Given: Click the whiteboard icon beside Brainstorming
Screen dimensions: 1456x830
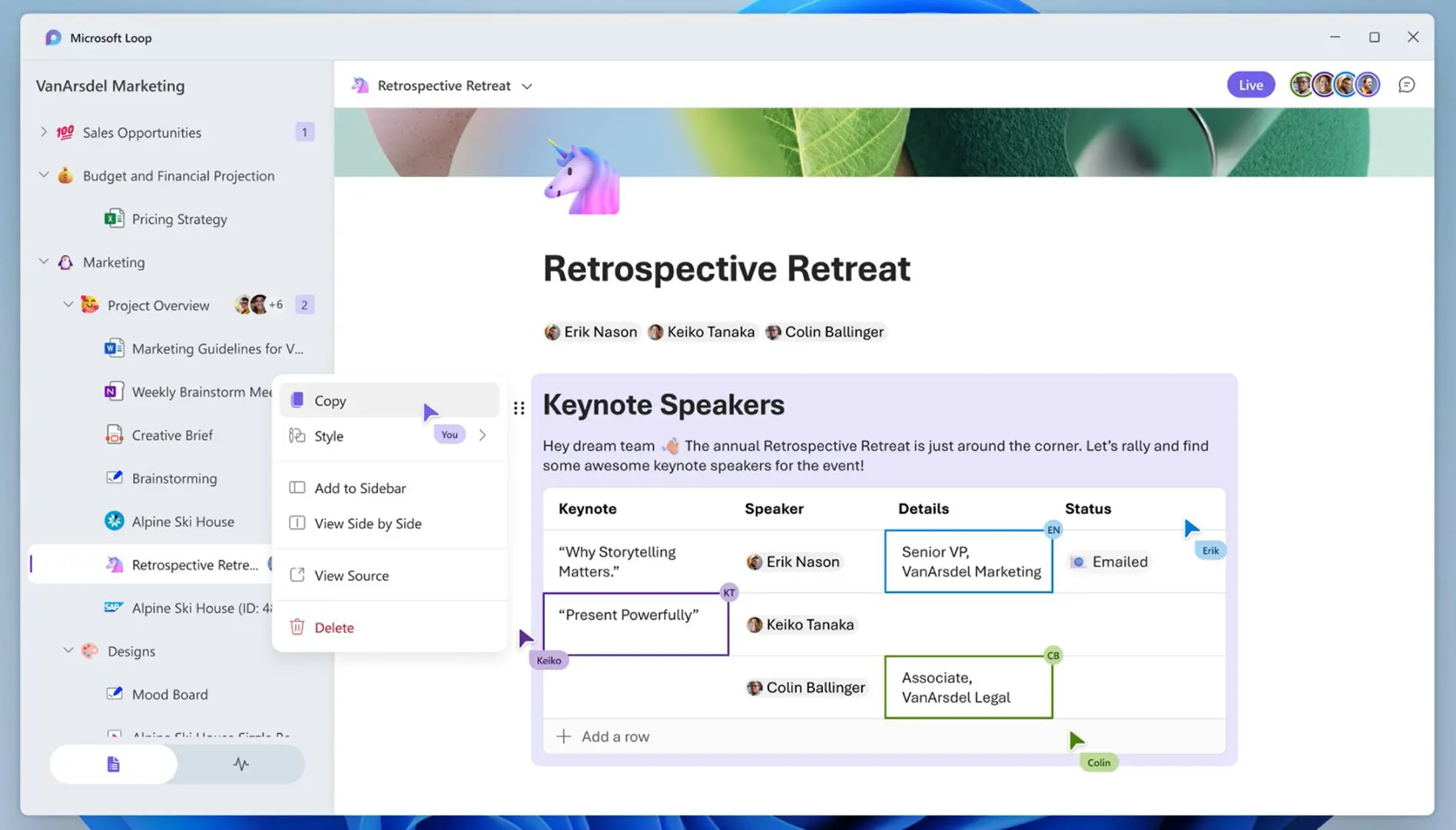Looking at the screenshot, I should pos(114,478).
